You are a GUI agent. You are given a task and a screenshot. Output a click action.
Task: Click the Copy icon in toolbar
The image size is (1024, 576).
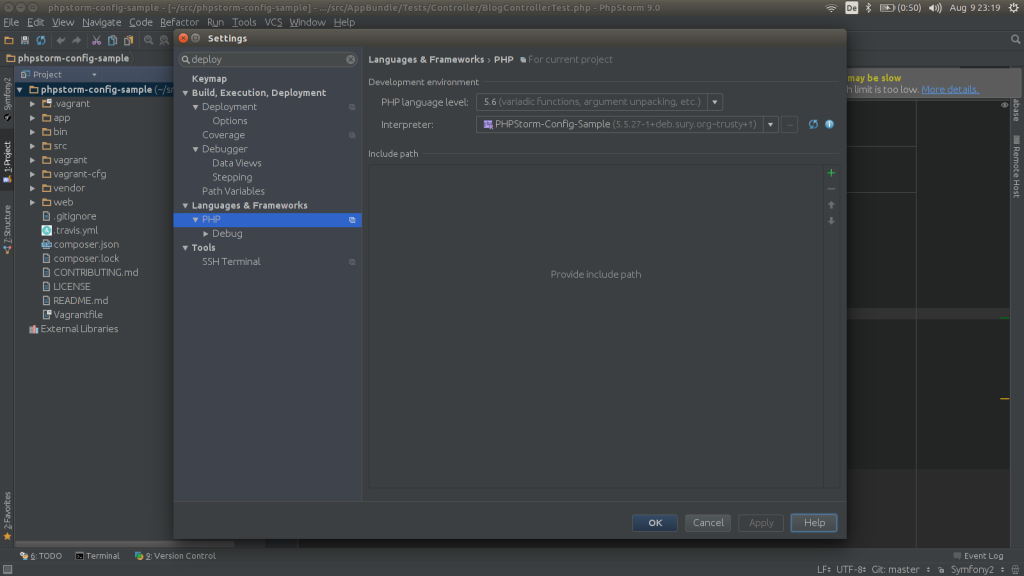coord(112,40)
